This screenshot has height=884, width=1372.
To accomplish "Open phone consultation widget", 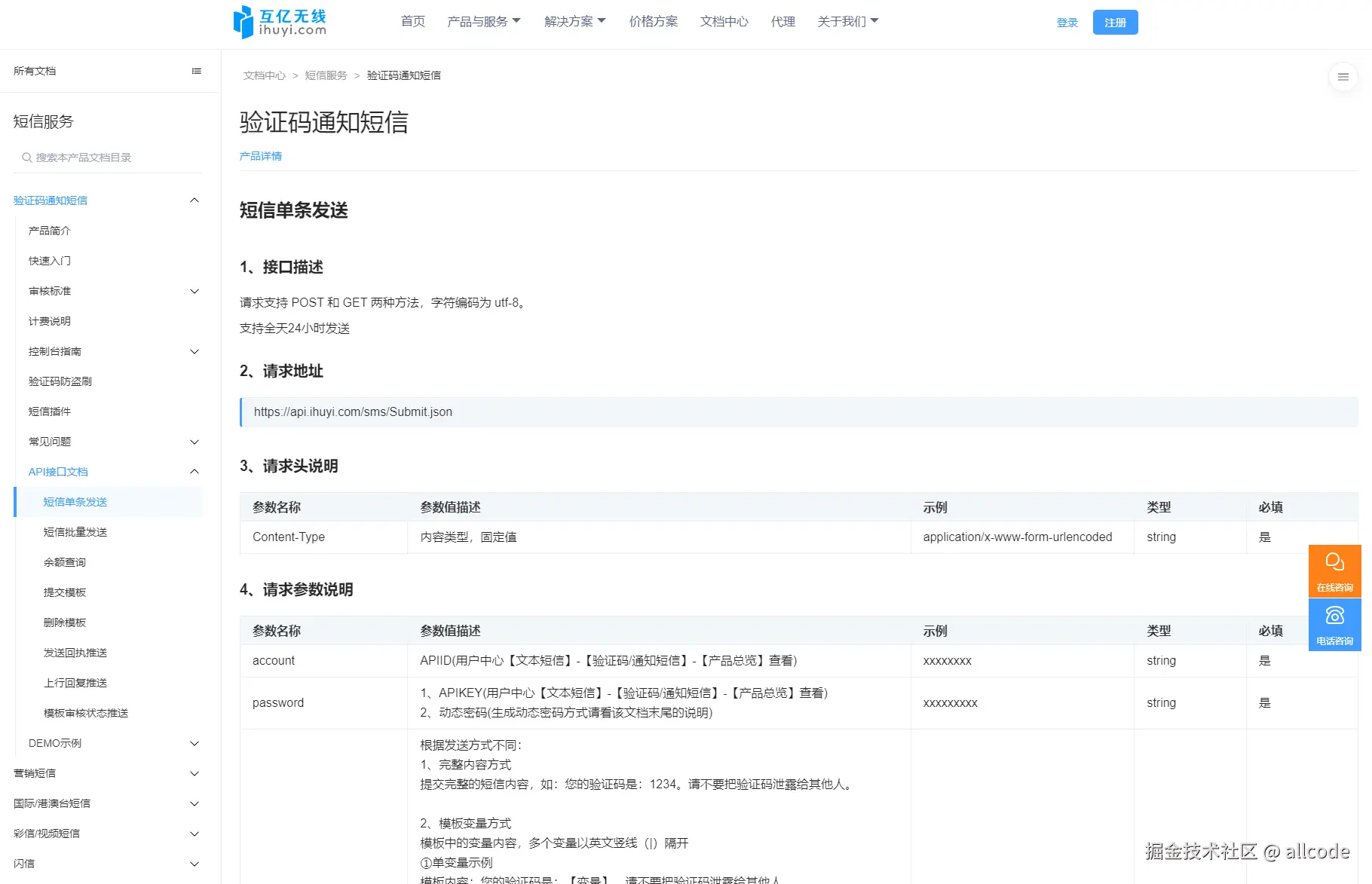I will [x=1334, y=624].
